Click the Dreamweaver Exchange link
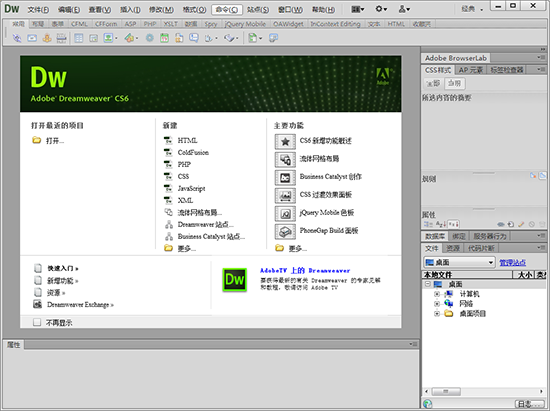The image size is (550, 411). (80, 305)
